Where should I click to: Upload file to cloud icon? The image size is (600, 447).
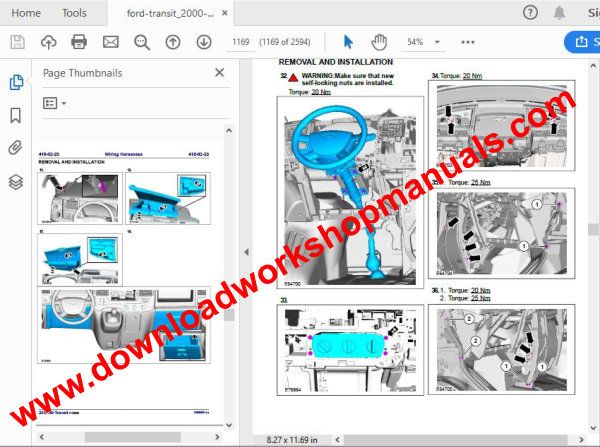click(x=49, y=42)
